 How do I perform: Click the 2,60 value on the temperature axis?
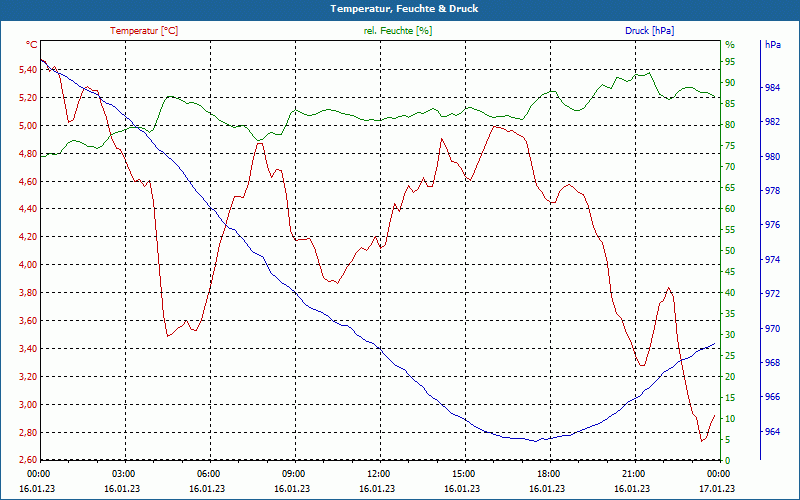click(28, 460)
